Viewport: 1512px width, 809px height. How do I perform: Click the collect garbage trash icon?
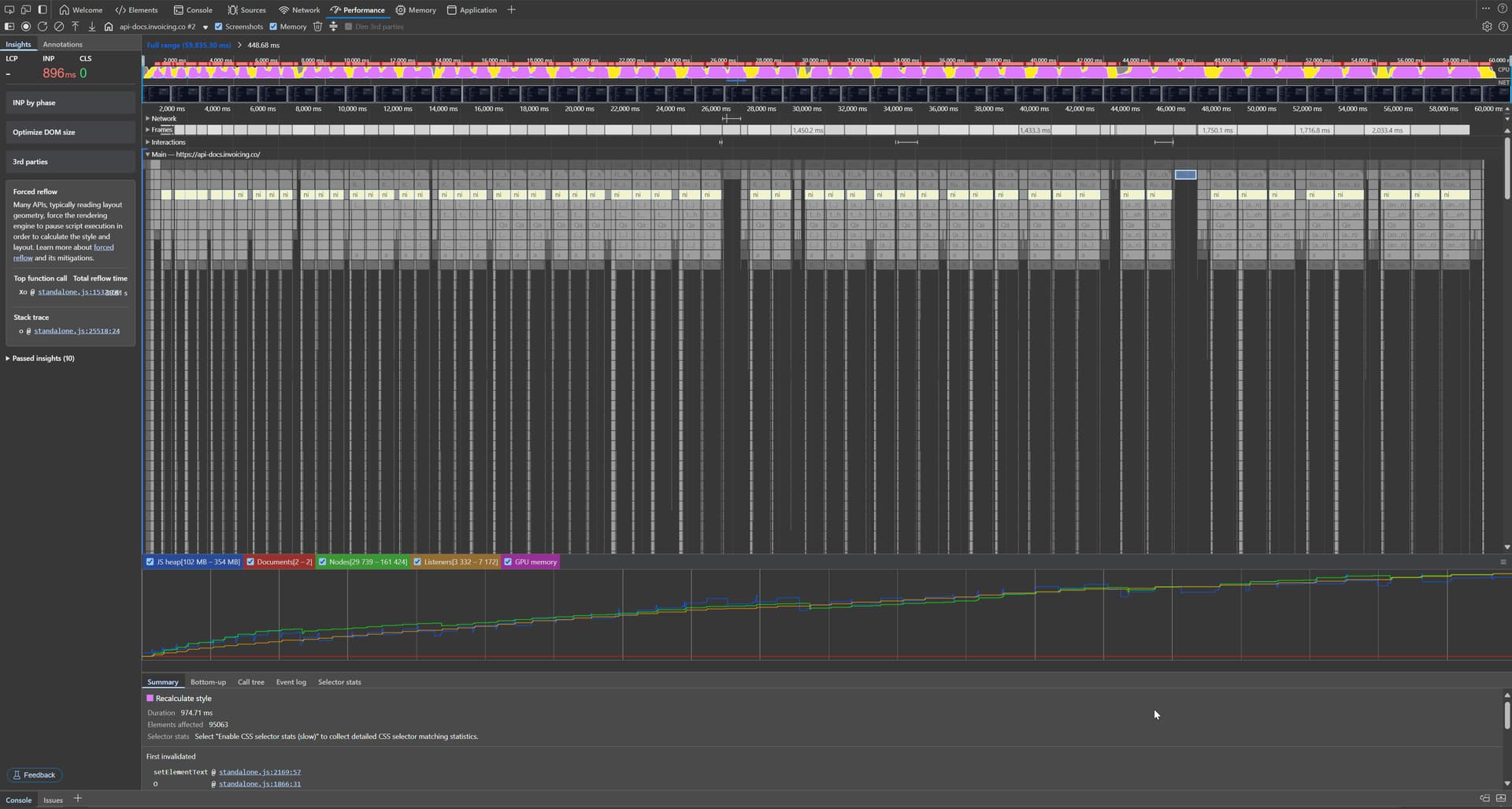tap(317, 26)
